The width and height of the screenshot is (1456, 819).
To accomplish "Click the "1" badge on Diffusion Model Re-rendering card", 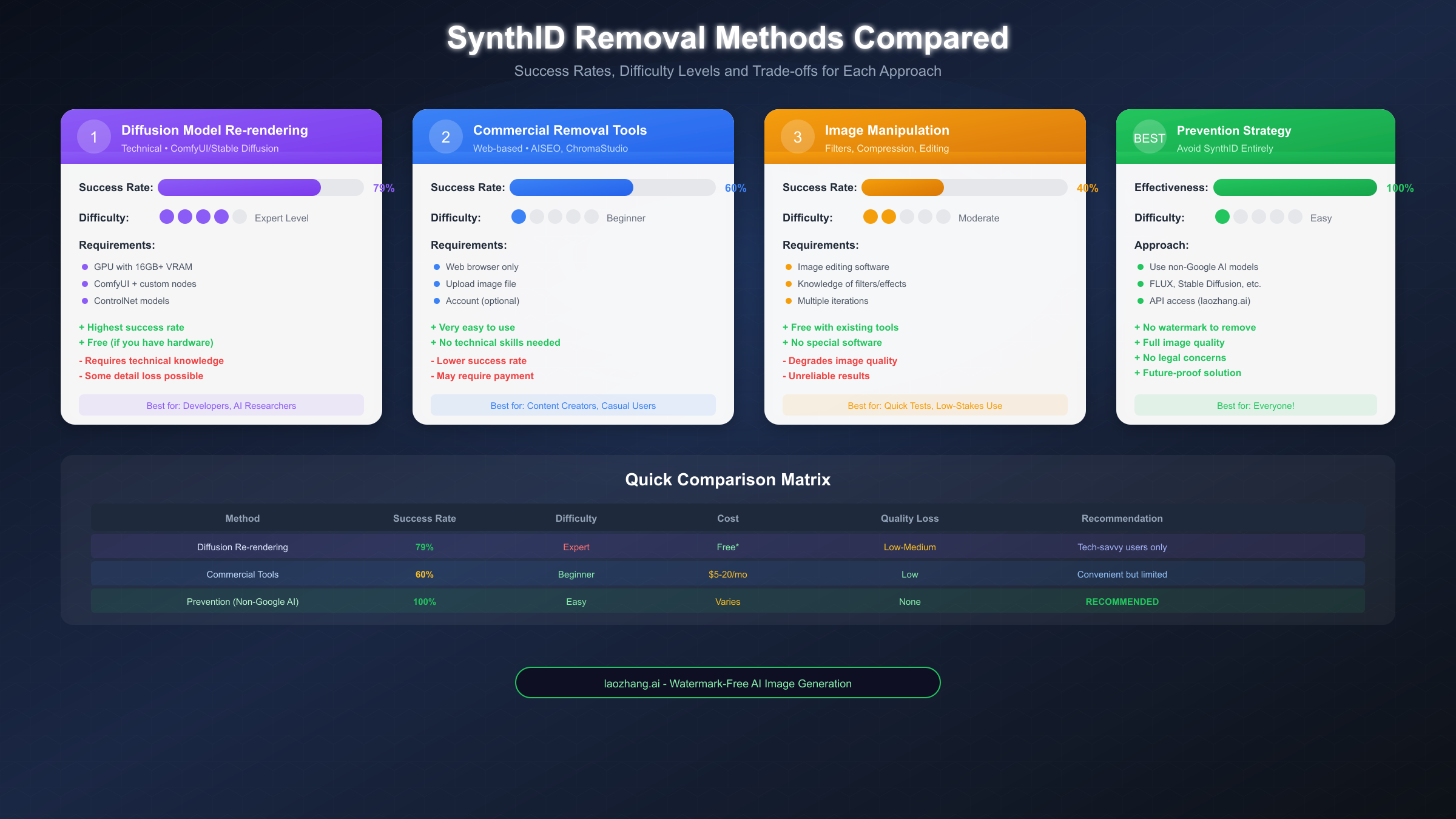I will 94,137.
